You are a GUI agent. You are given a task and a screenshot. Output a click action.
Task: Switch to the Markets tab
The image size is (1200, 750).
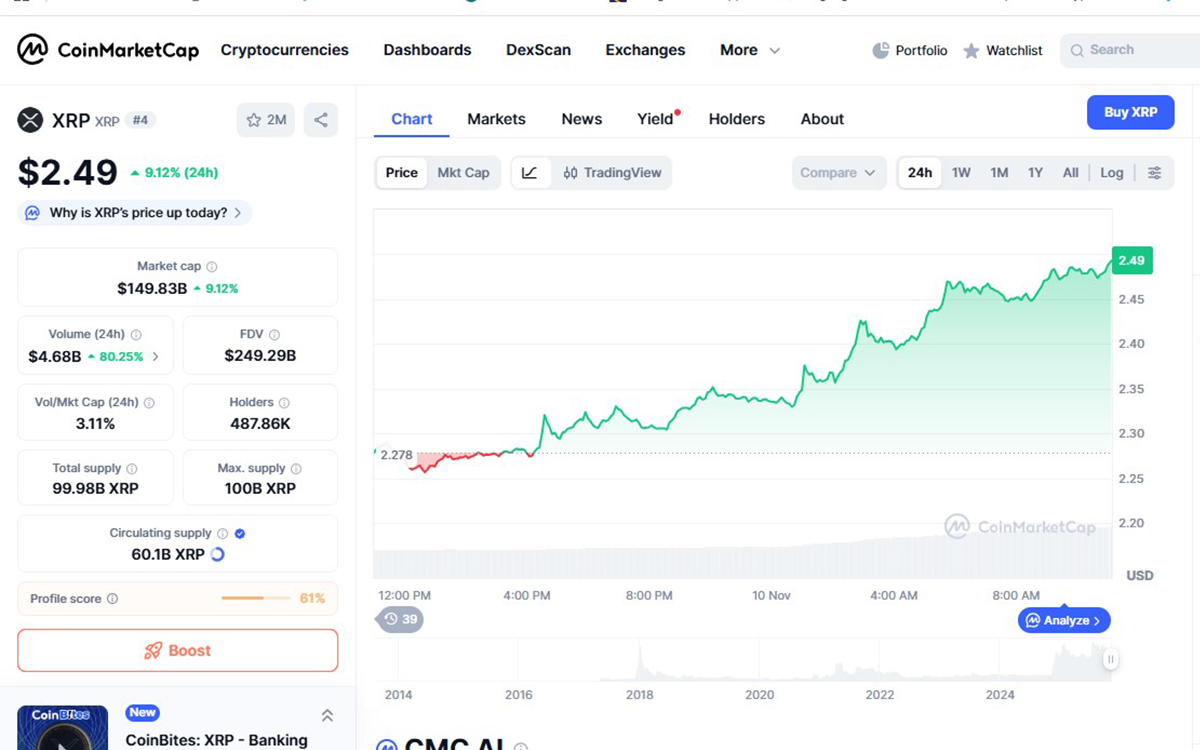click(496, 118)
